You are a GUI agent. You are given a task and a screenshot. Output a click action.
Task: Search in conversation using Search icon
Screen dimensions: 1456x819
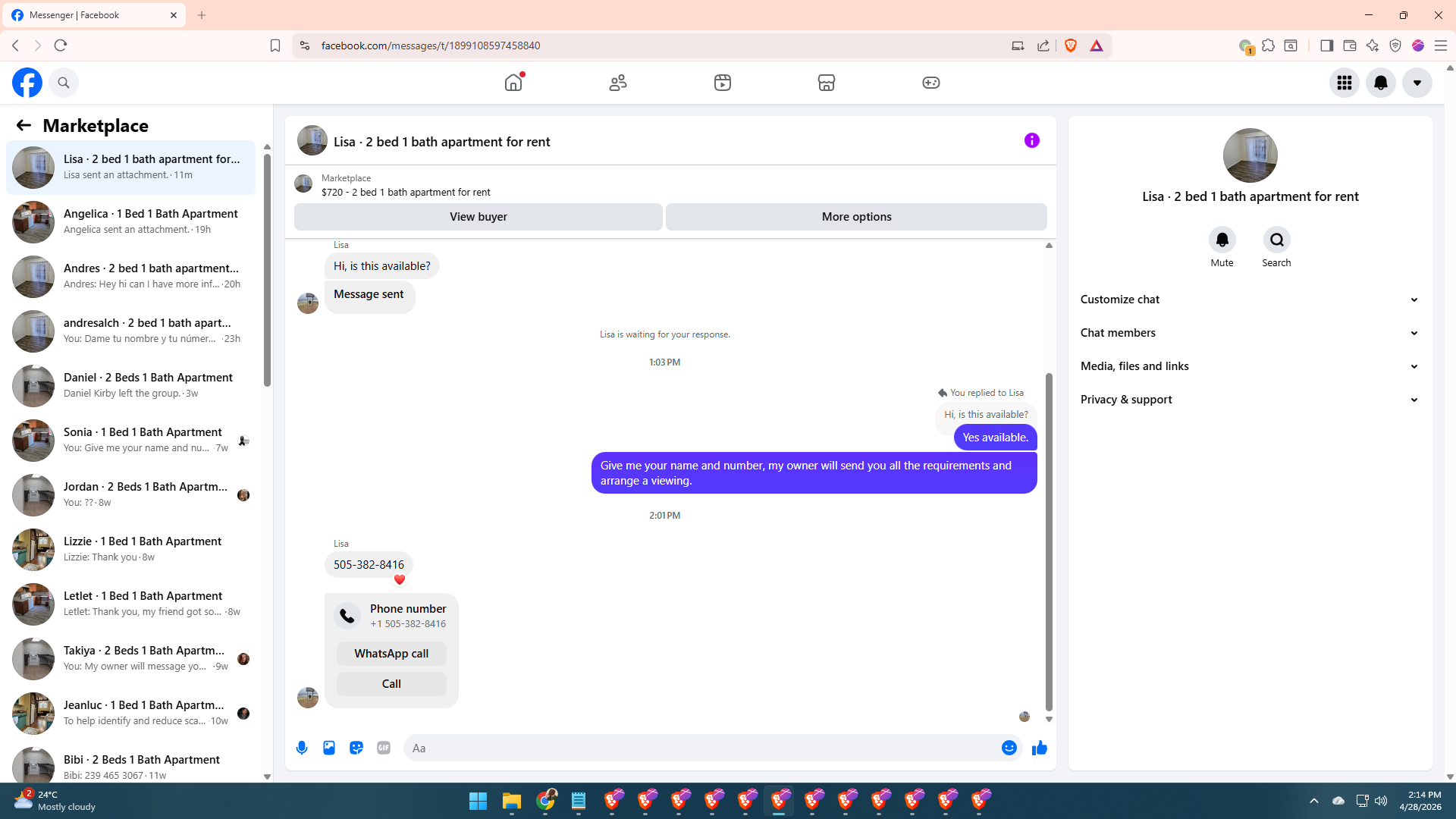[1276, 240]
